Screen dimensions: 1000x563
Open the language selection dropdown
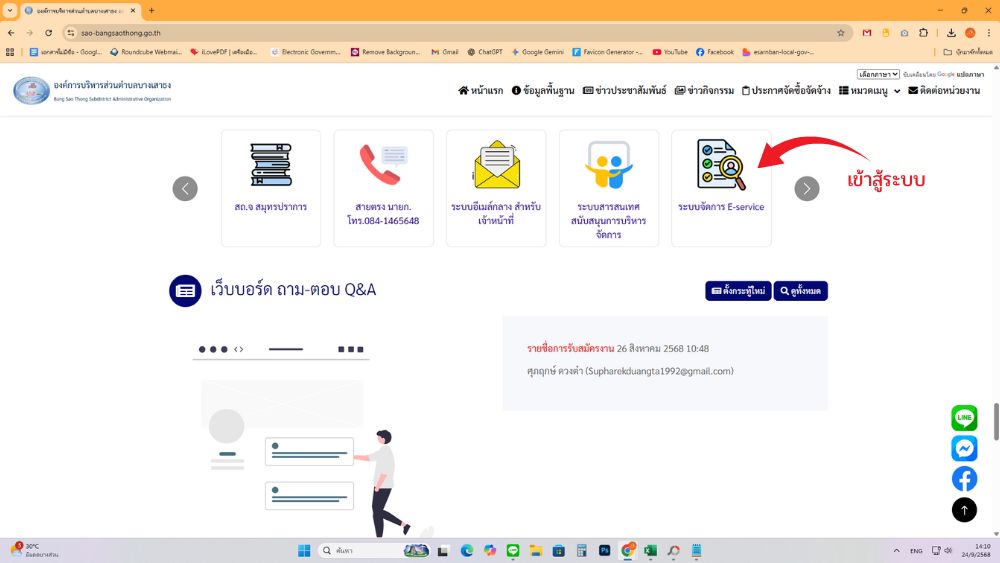point(878,74)
